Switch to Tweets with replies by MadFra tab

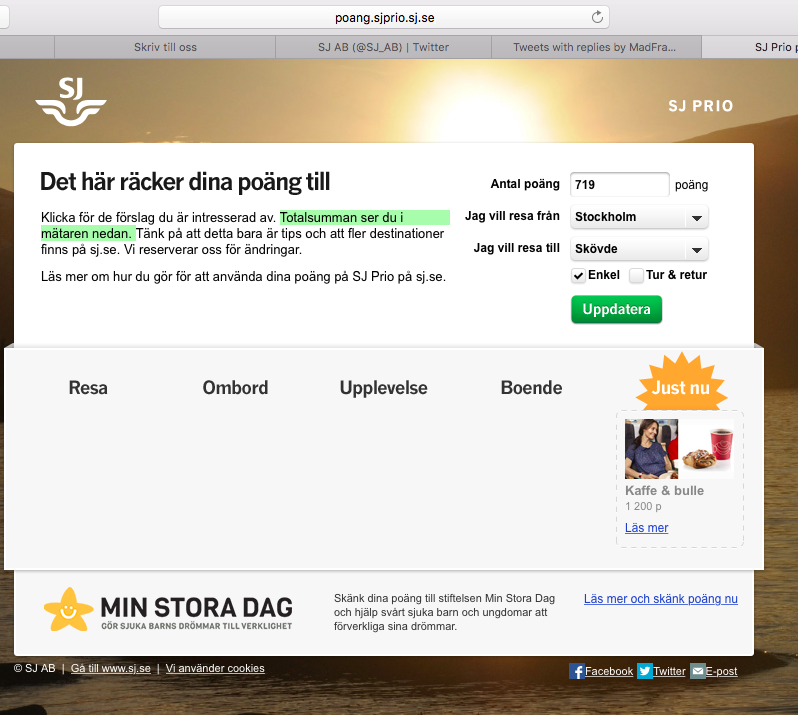pyautogui.click(x=596, y=47)
